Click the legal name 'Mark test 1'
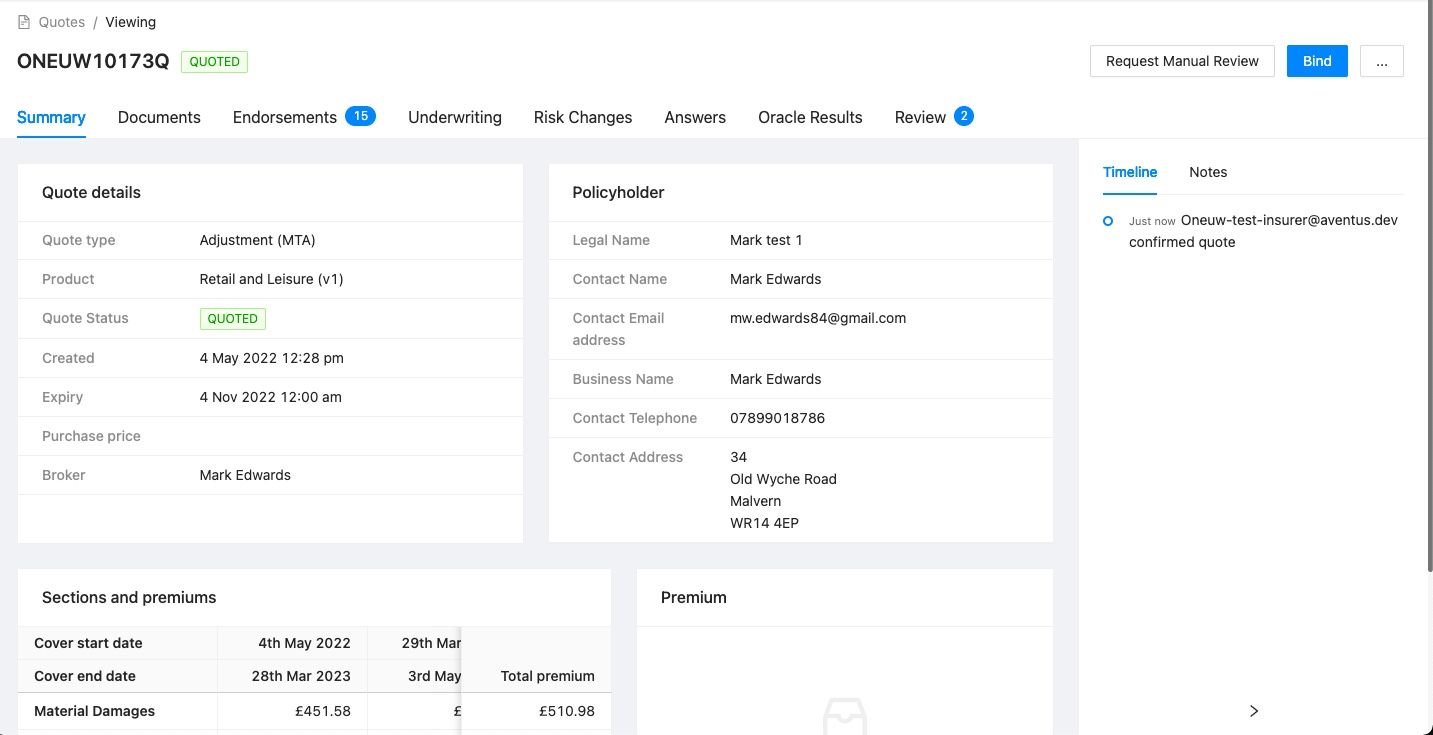This screenshot has height=735, width=1433. [766, 240]
